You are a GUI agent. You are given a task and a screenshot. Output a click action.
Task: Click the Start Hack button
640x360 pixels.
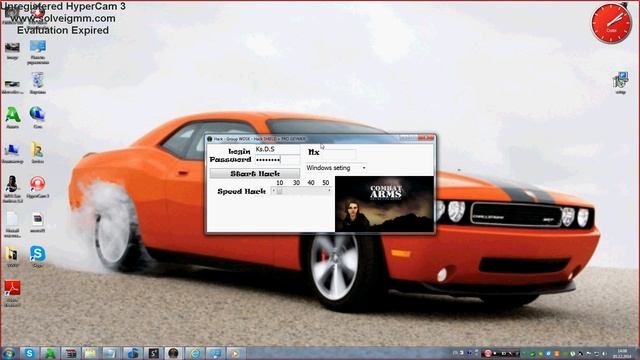pos(255,173)
